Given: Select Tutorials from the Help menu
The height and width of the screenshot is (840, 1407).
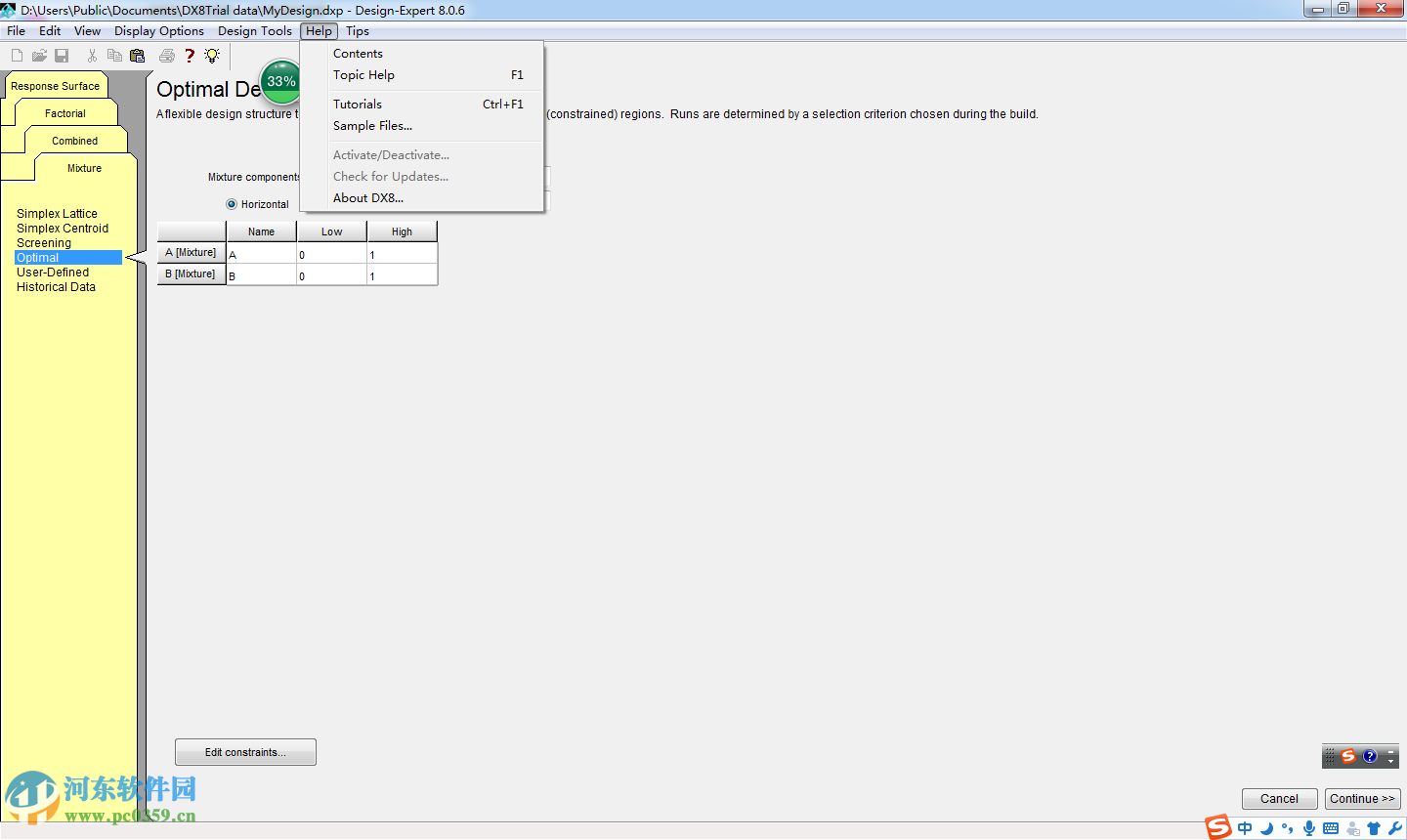Looking at the screenshot, I should (357, 104).
